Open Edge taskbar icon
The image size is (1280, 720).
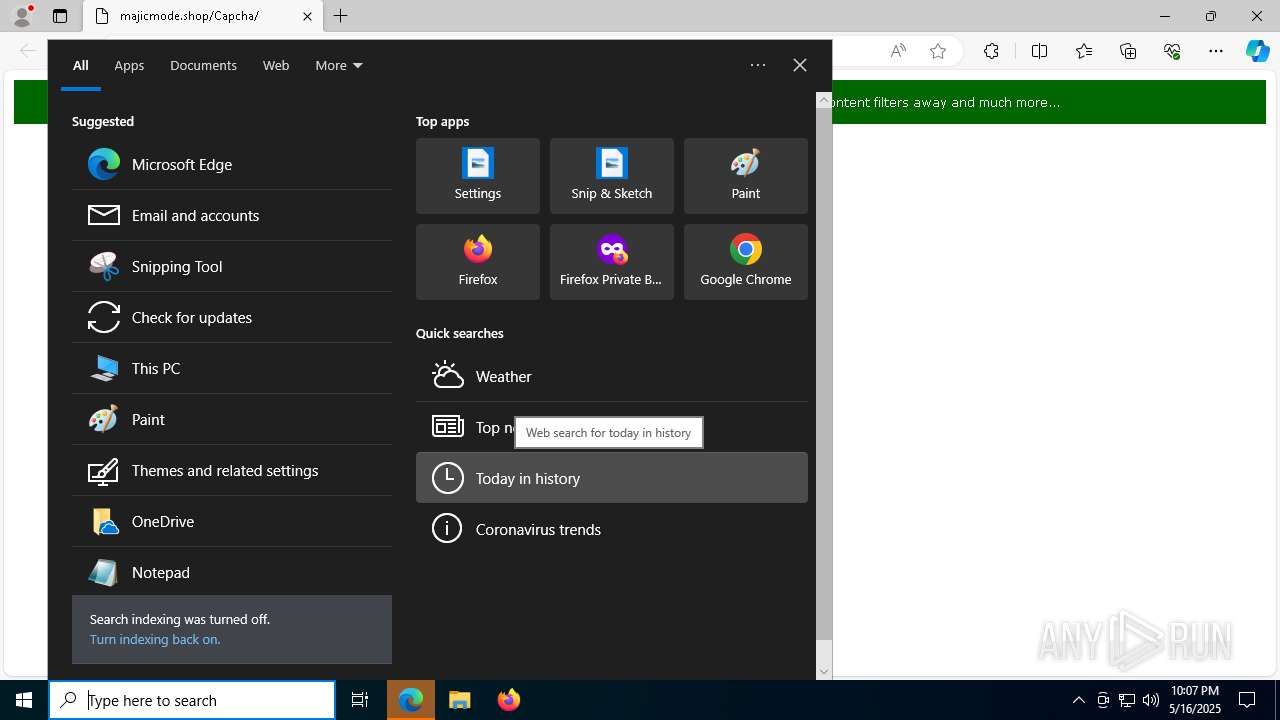pyautogui.click(x=411, y=700)
